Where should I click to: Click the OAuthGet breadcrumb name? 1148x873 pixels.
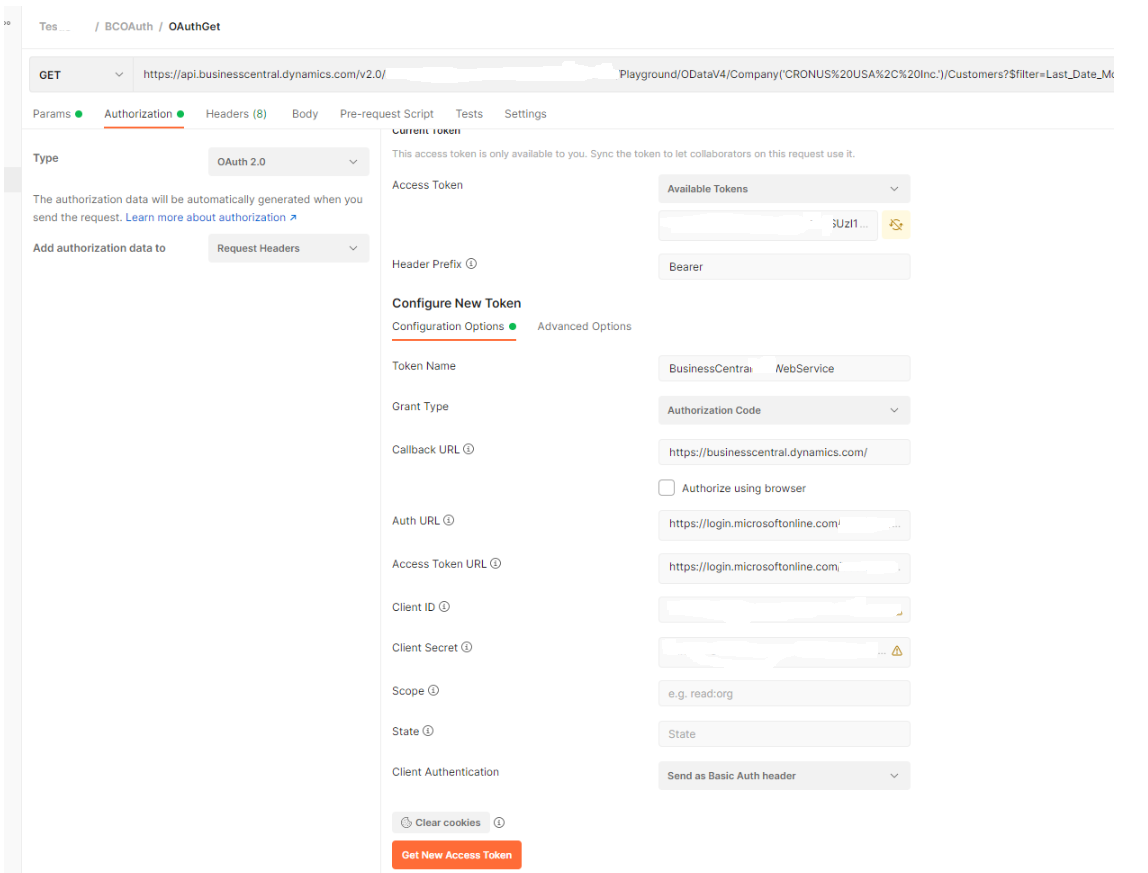click(x=194, y=26)
